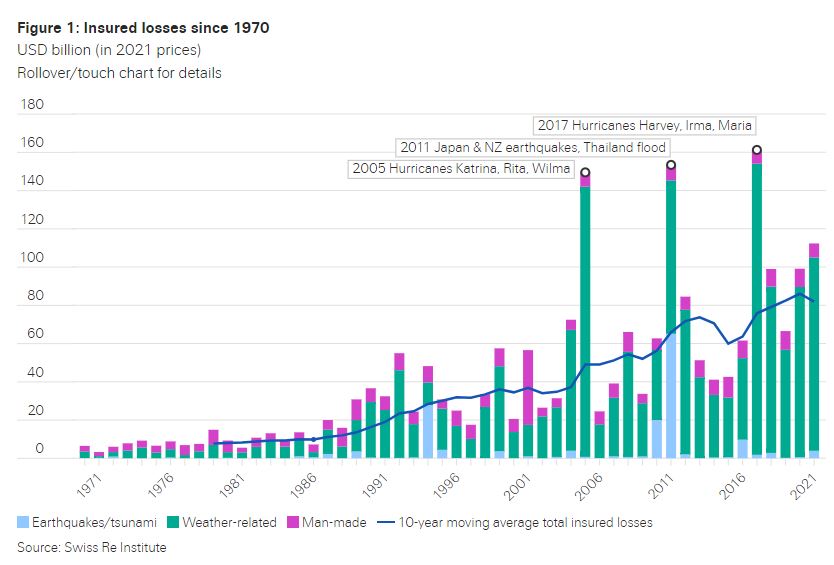Select the Man-made magenta legend swatch
Screen dimensions: 834x565
click(293, 522)
